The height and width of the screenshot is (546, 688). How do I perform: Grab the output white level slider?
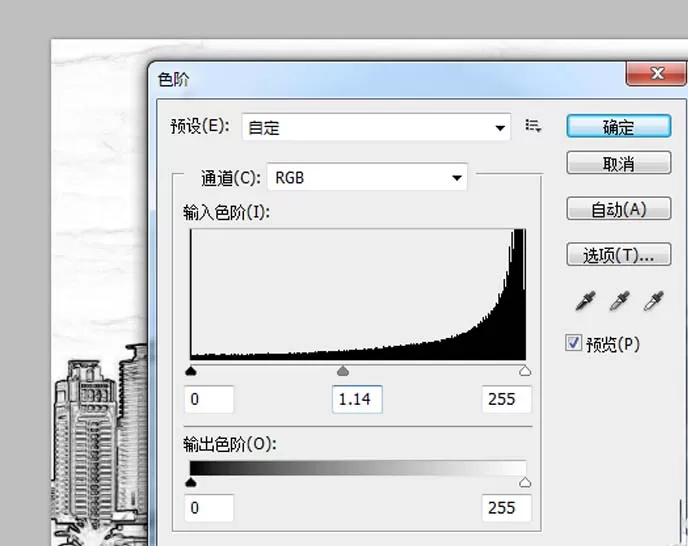[525, 482]
